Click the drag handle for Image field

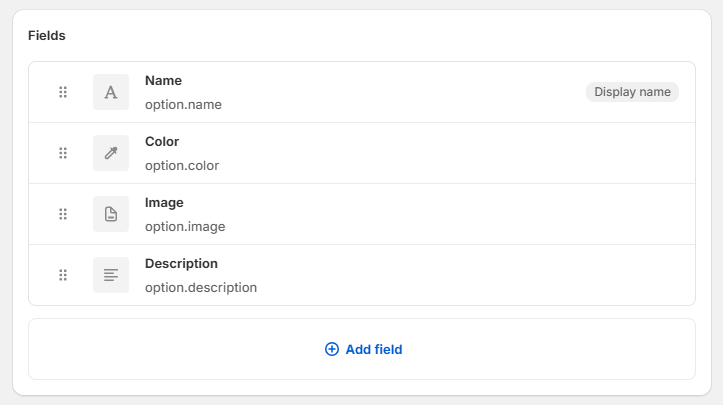tap(63, 214)
